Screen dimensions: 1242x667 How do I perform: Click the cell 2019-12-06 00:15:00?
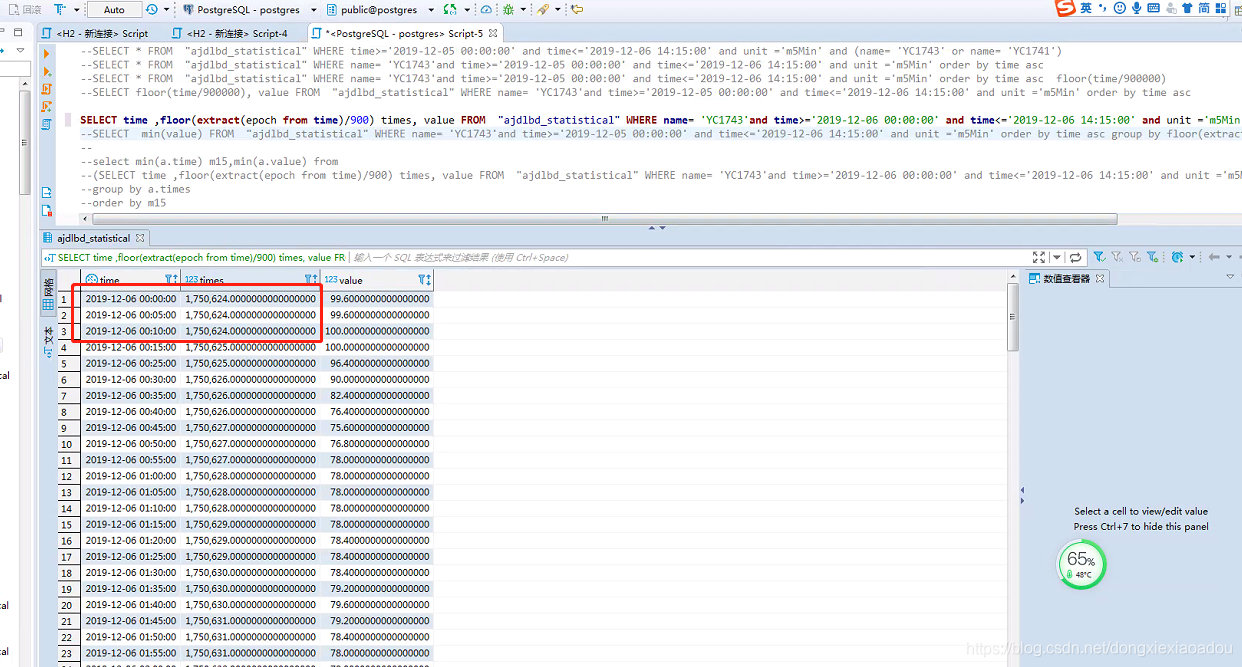coord(131,347)
